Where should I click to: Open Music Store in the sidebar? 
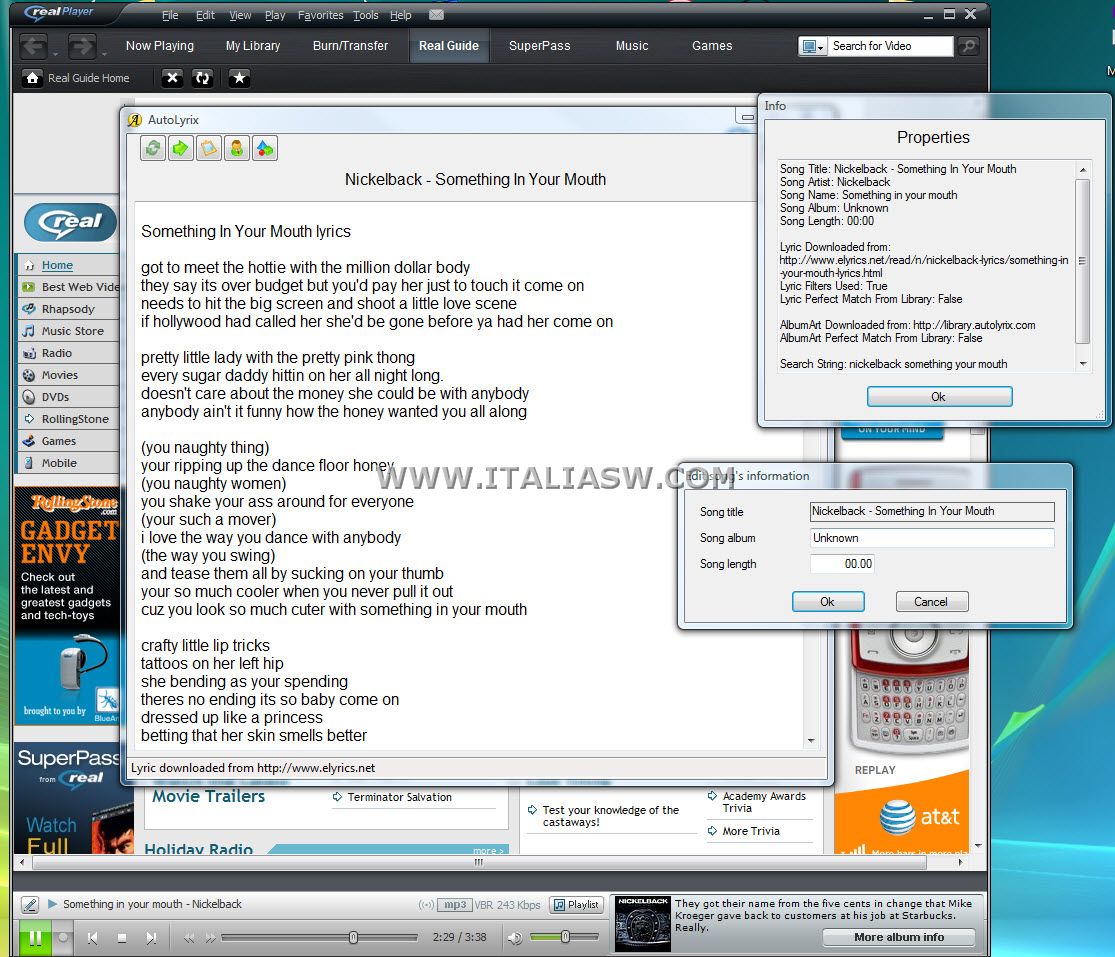pos(73,331)
